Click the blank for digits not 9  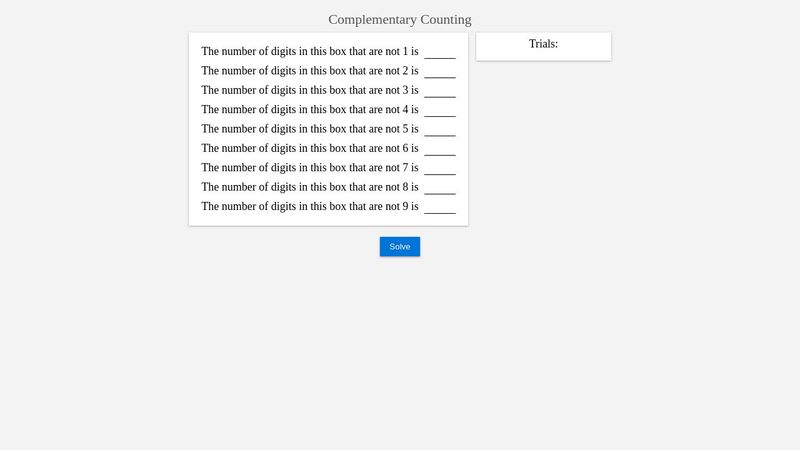(x=440, y=207)
